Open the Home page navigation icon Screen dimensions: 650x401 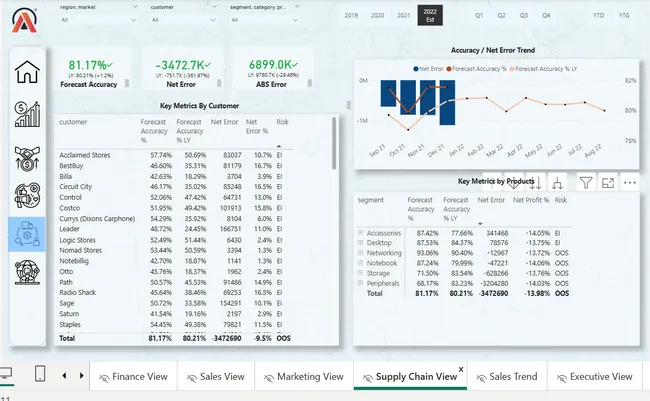pos(28,73)
